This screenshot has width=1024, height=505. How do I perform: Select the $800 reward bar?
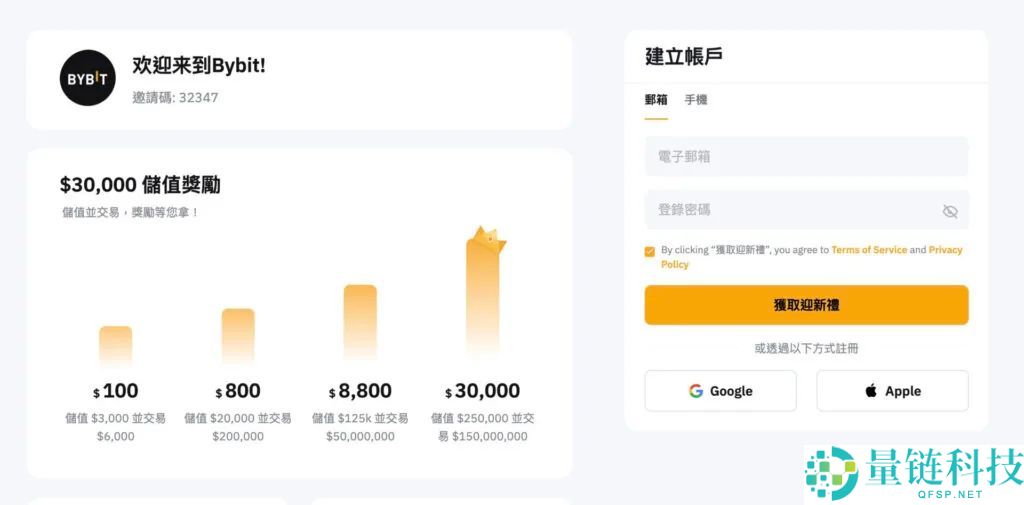[x=238, y=336]
